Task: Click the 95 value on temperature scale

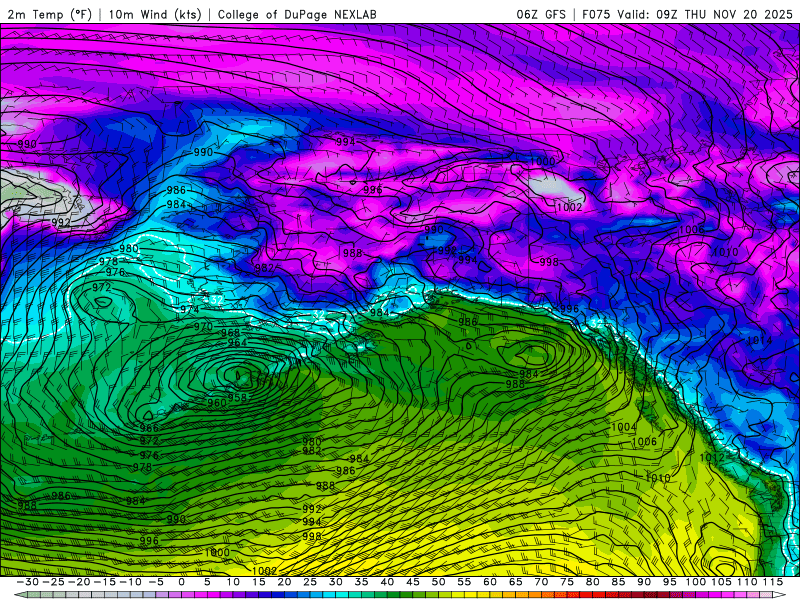Action: tap(669, 582)
